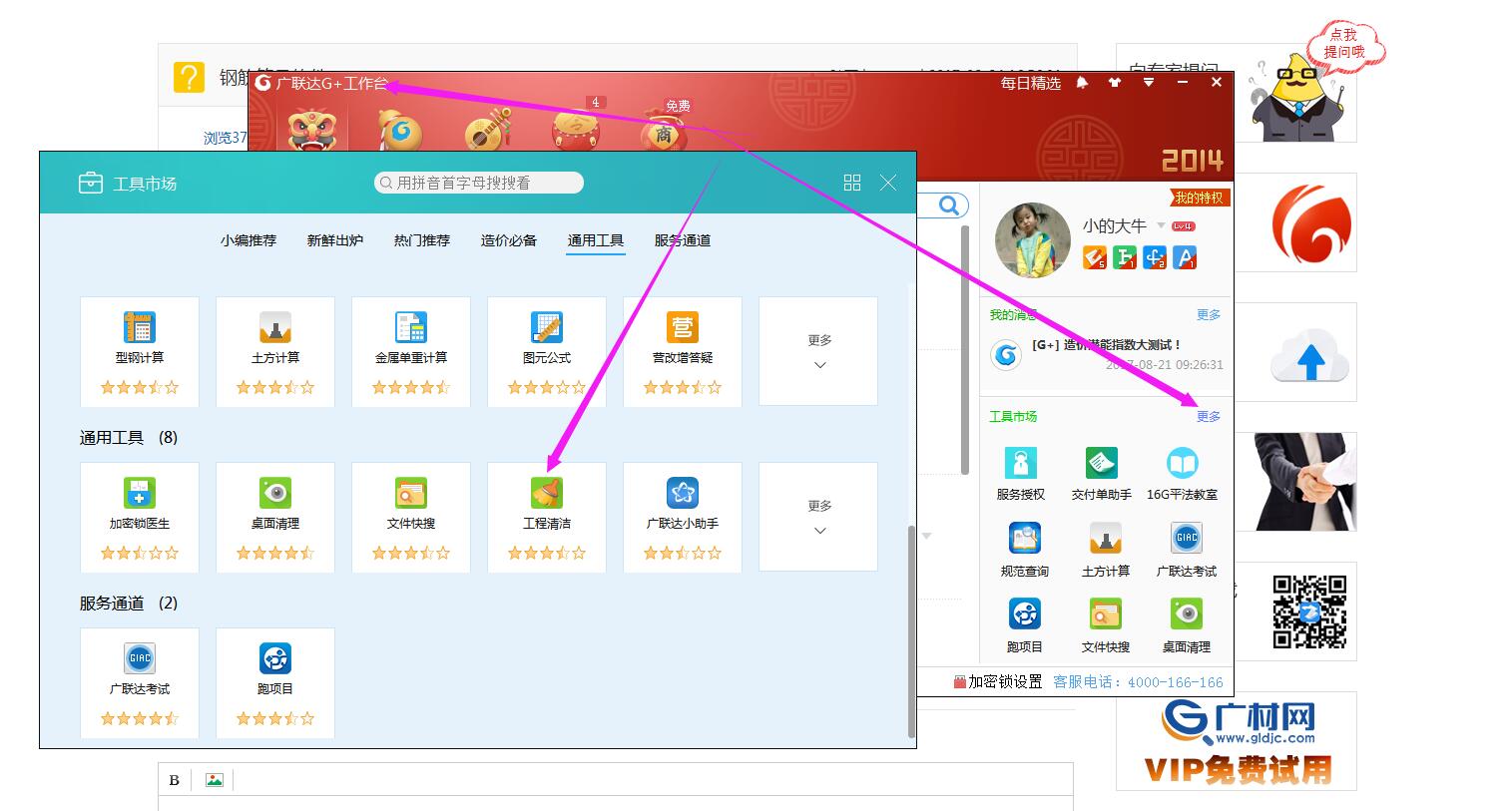Open the 我的特权 badge

coord(1199,198)
